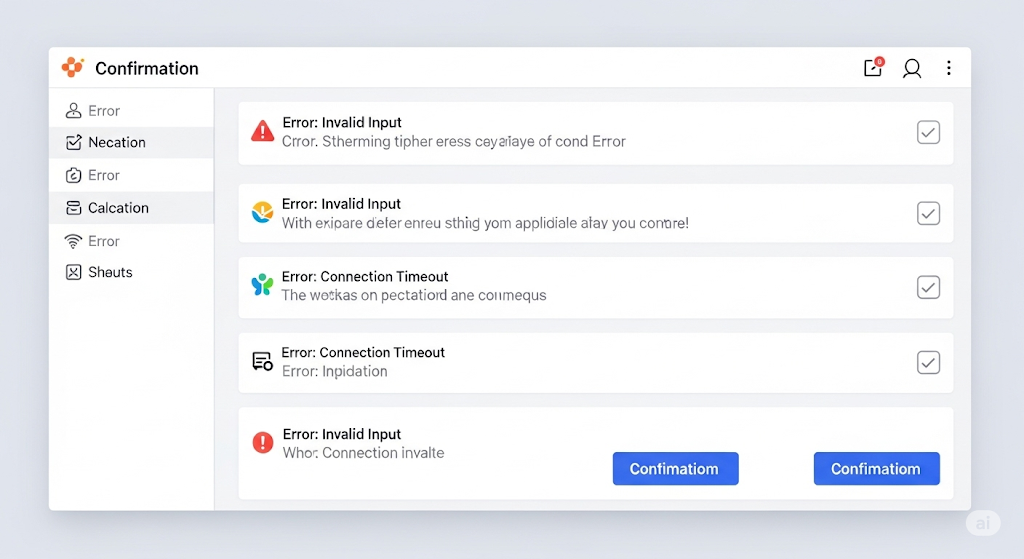The width and height of the screenshot is (1024, 559).
Task: Open the three-dot overflow menu
Action: [949, 68]
